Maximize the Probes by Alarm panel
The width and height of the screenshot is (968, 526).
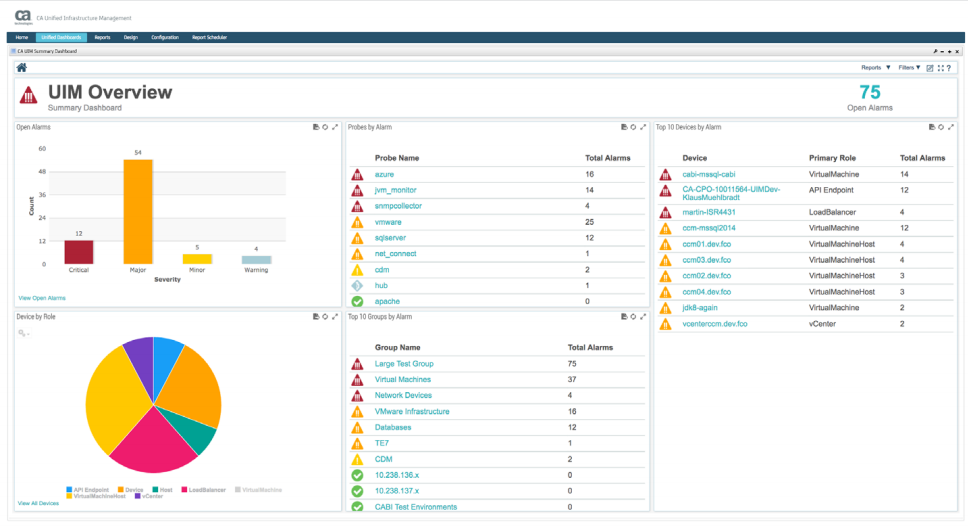643,127
